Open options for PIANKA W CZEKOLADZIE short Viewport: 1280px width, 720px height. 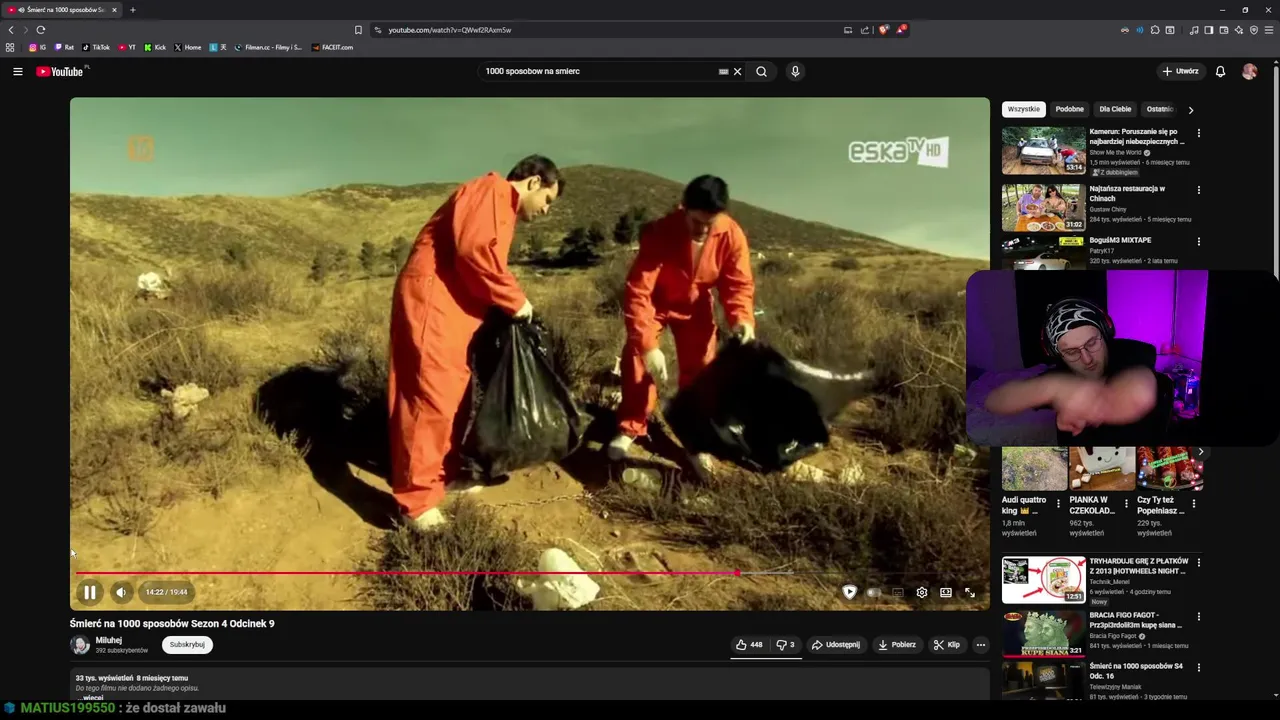point(1126,504)
